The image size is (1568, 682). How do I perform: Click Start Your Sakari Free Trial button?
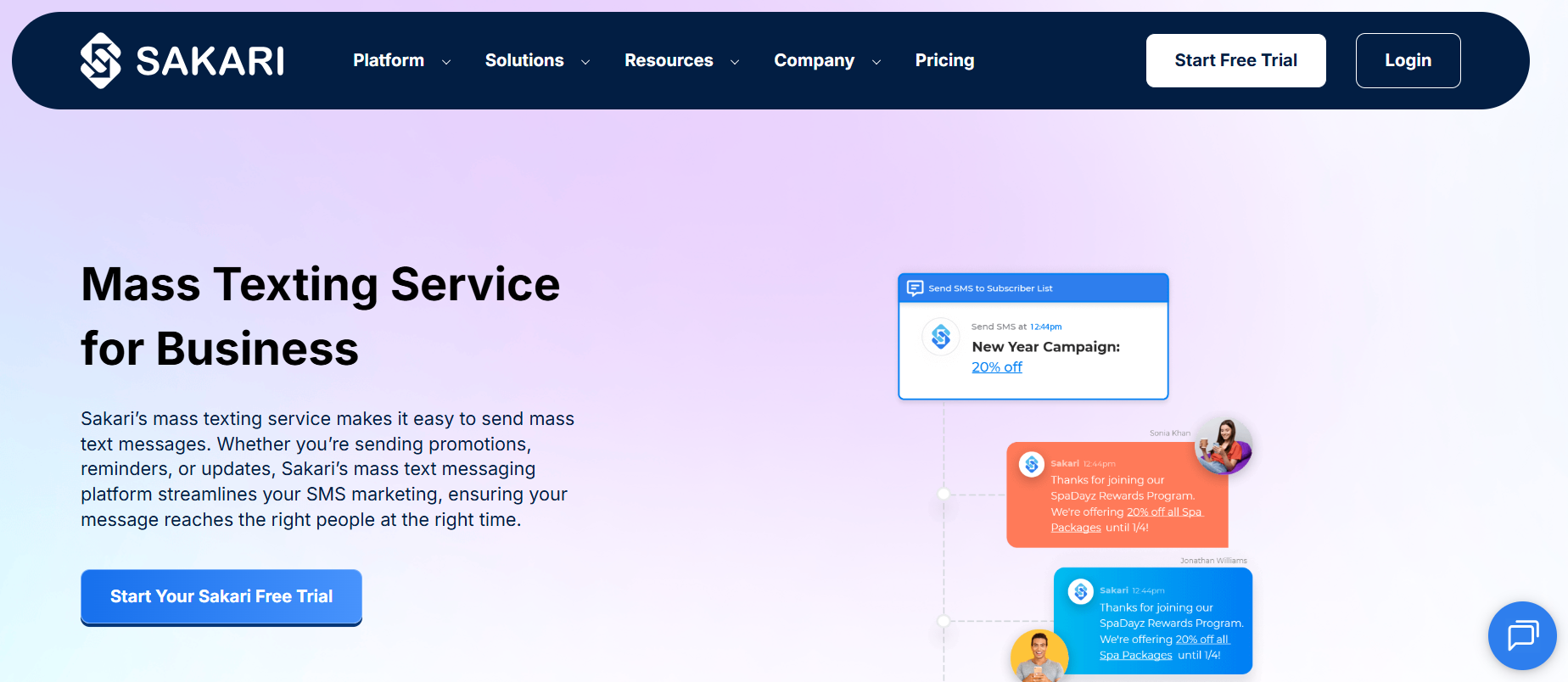click(221, 596)
